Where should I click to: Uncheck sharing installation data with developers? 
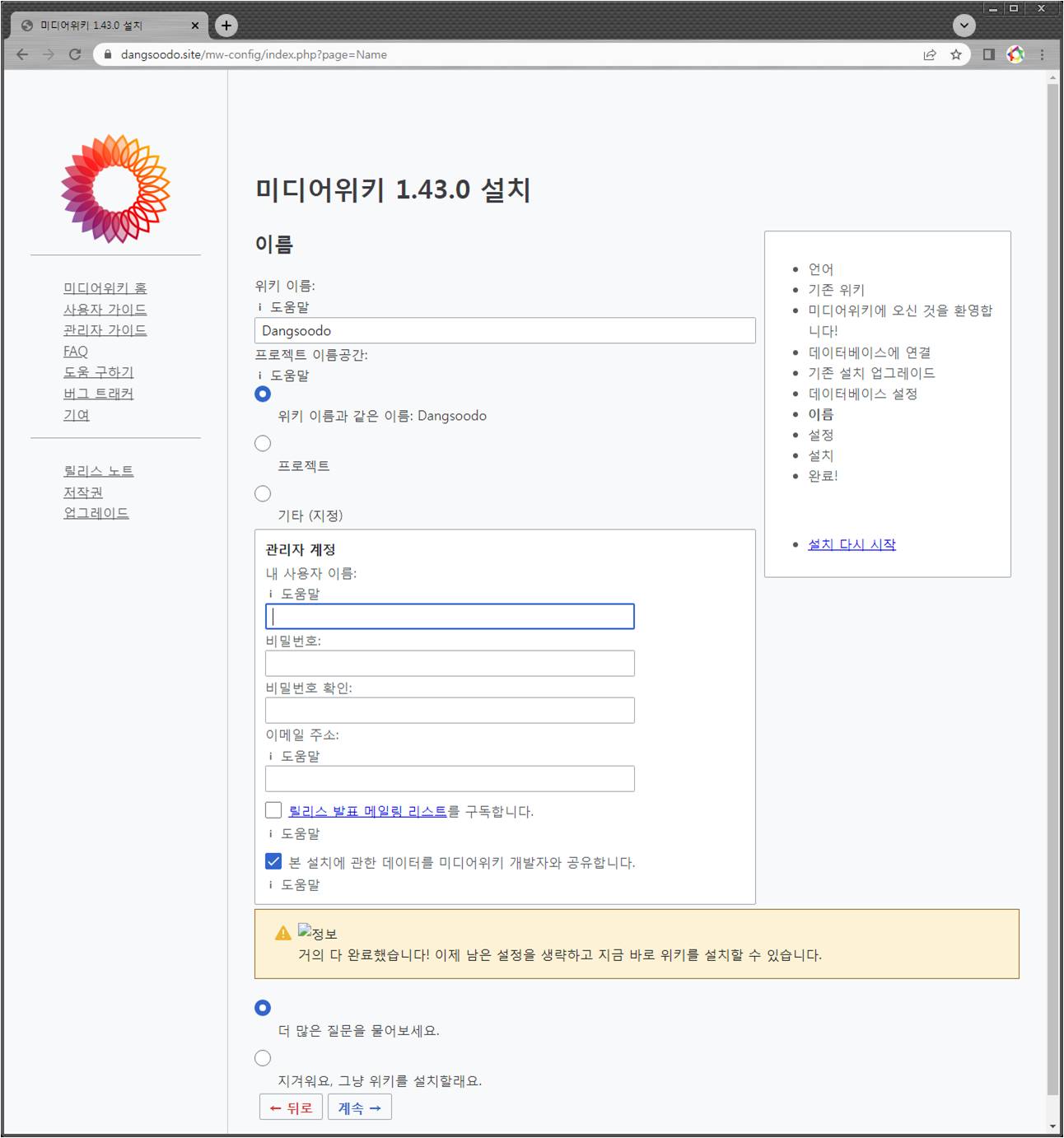273,861
